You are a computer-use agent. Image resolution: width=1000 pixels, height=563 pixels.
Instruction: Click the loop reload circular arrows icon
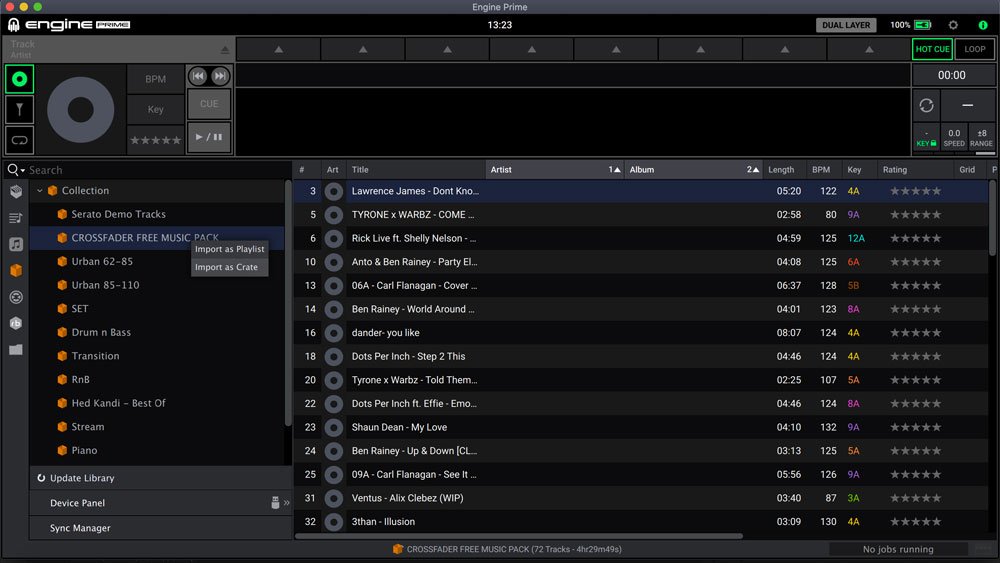(926, 105)
